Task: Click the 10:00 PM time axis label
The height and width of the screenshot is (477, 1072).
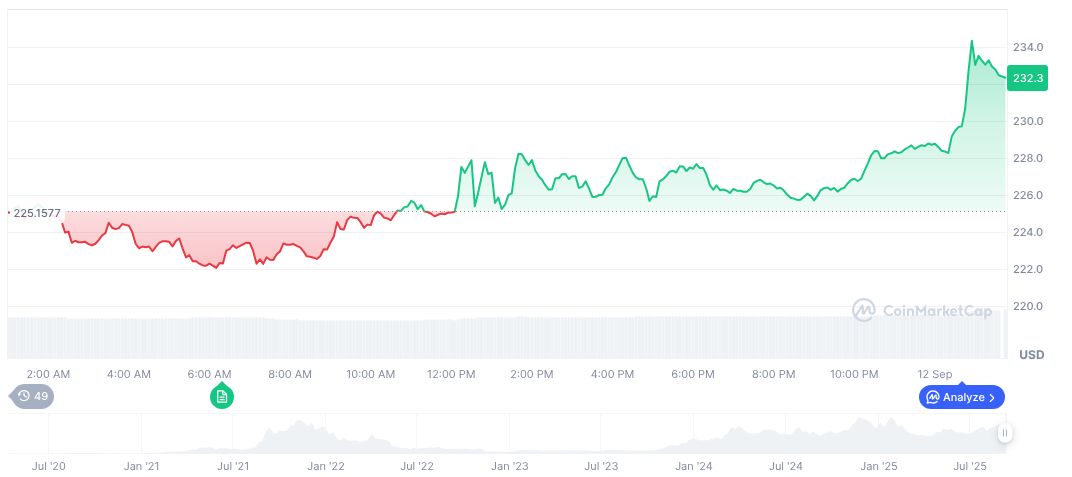Action: 854,374
